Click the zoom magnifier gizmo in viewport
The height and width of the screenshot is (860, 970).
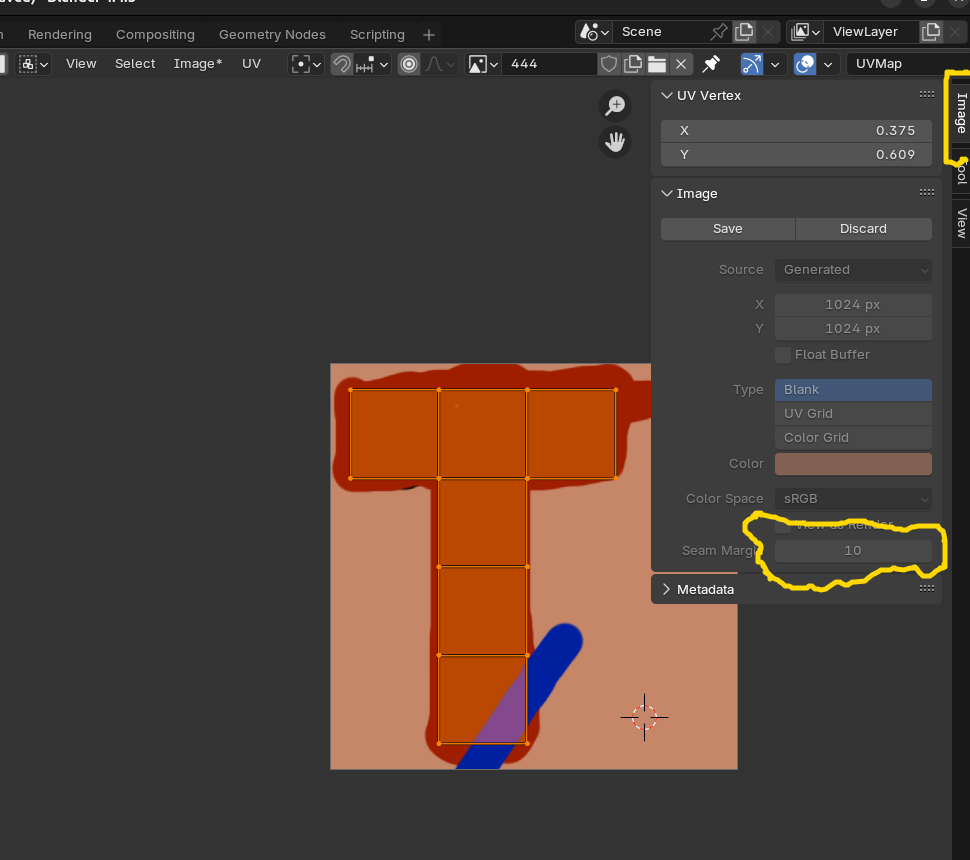[x=615, y=105]
